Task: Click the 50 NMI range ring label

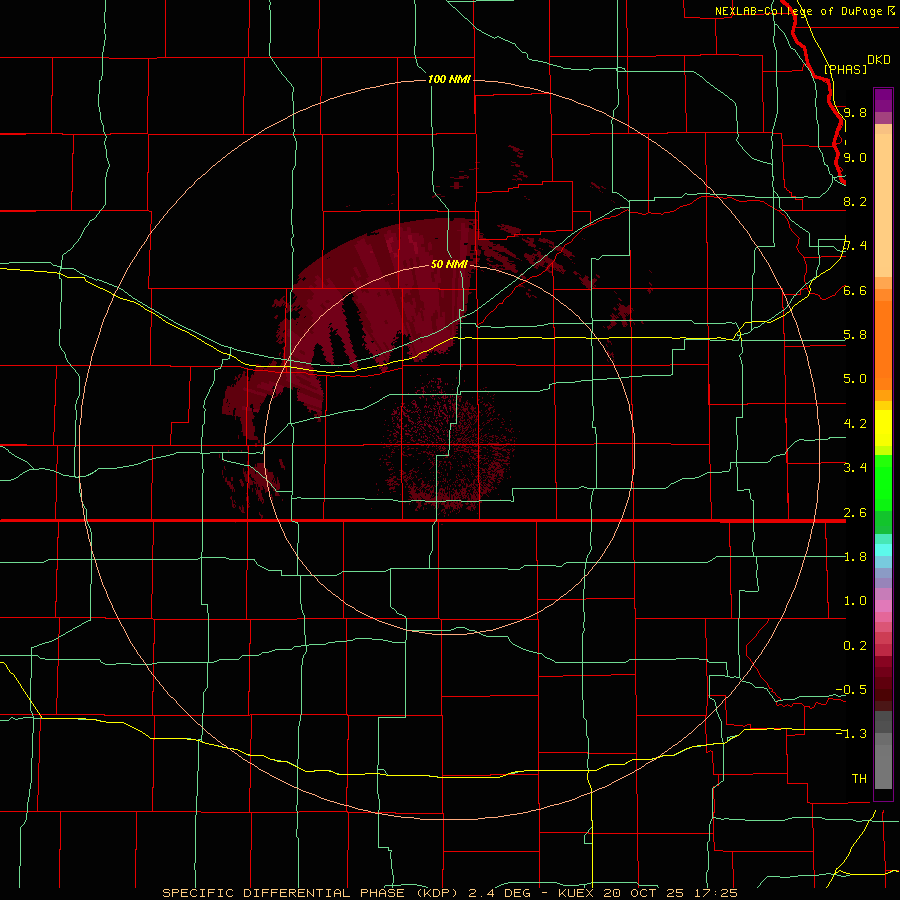Action: click(x=449, y=265)
